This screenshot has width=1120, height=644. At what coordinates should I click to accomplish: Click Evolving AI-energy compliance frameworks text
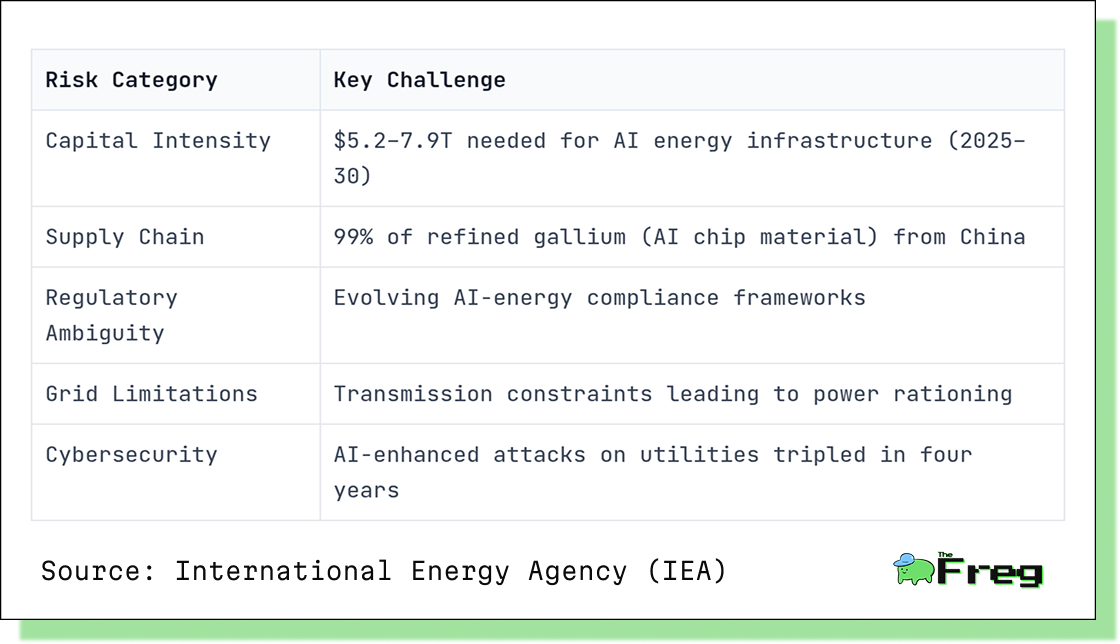pyautogui.click(x=599, y=298)
